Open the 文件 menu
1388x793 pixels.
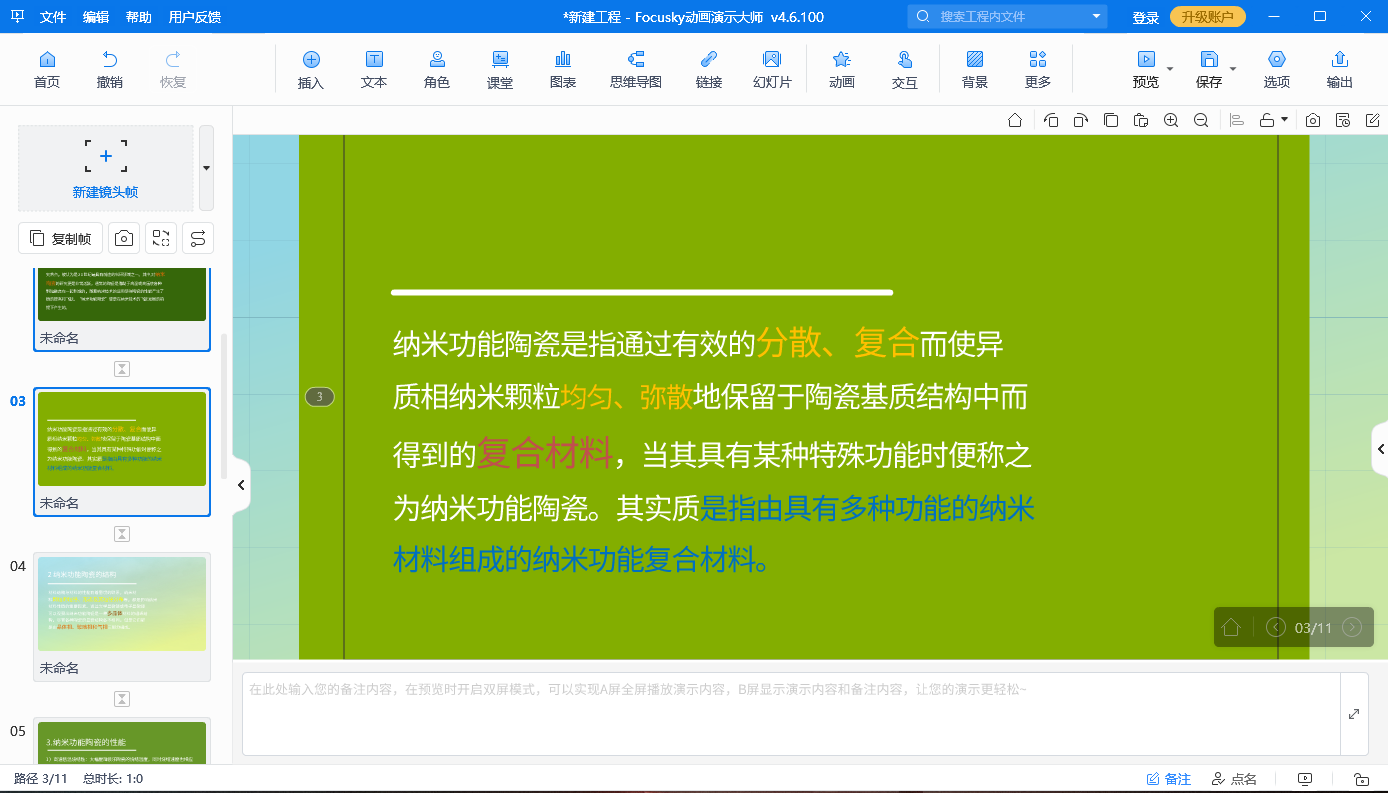[53, 17]
